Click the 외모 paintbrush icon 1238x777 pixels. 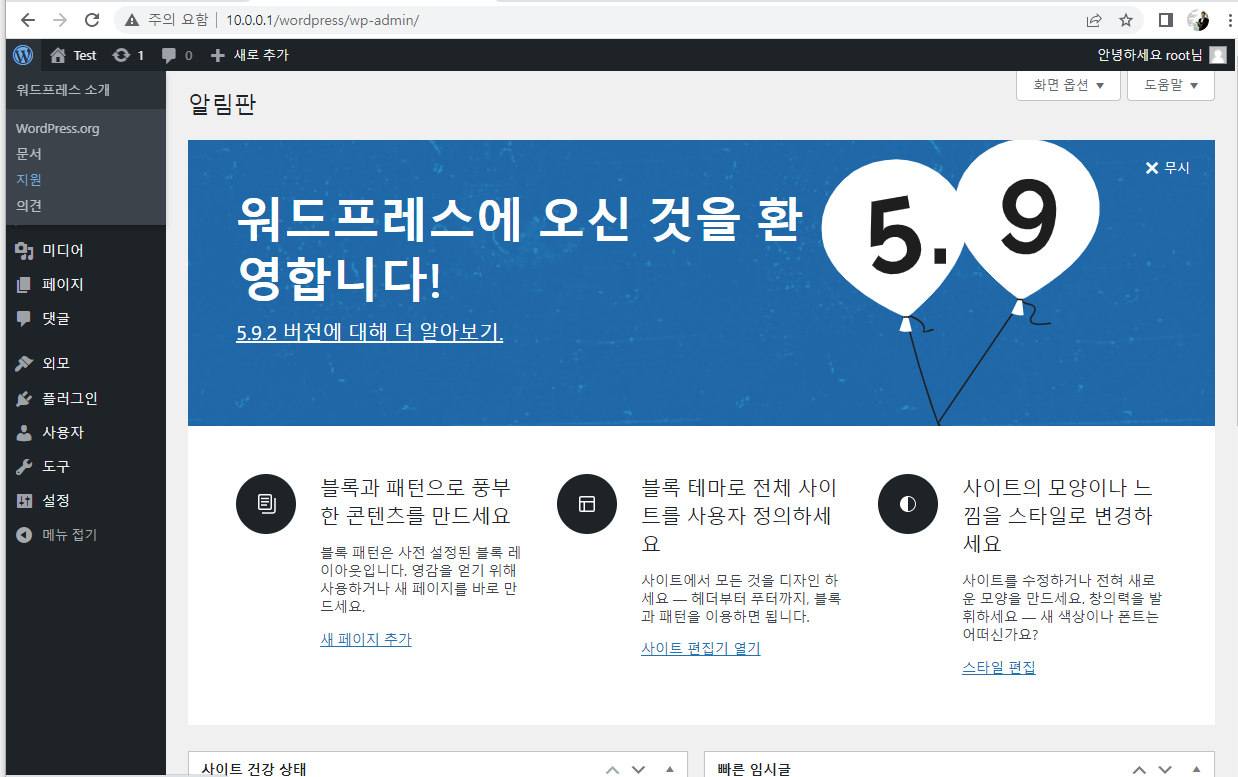click(x=25, y=363)
